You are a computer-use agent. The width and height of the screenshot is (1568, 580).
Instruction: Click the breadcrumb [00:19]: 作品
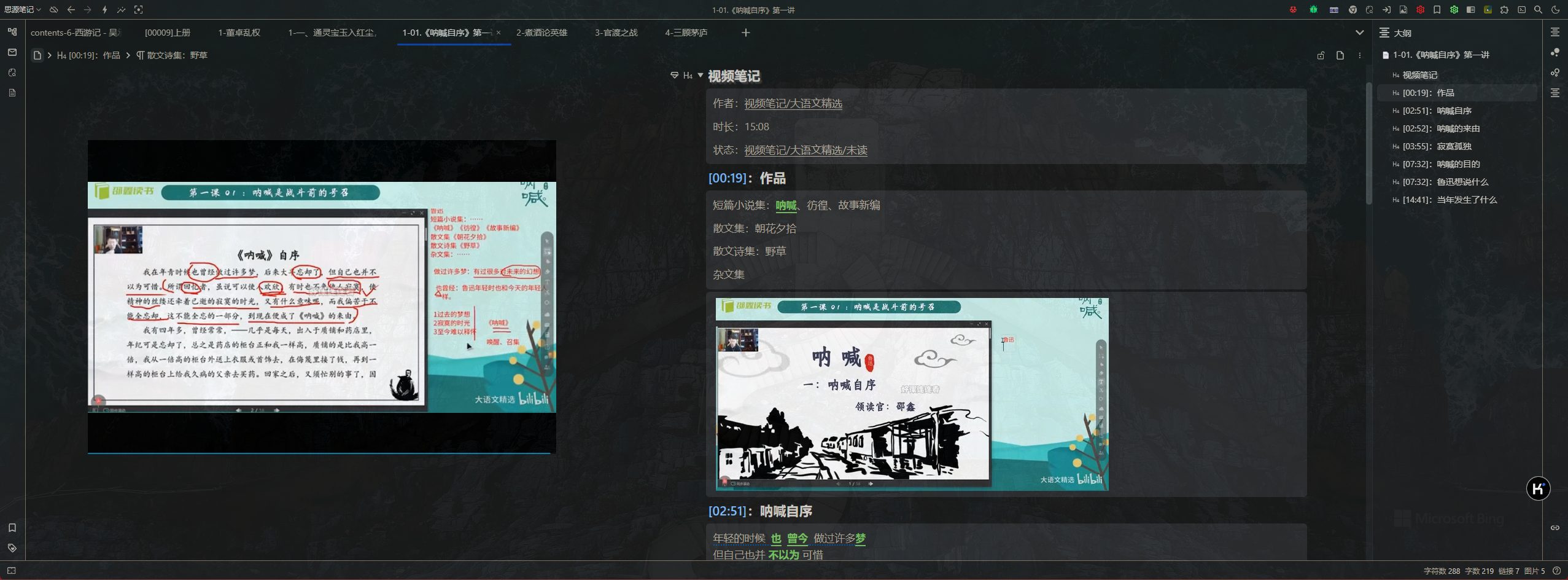(88, 55)
